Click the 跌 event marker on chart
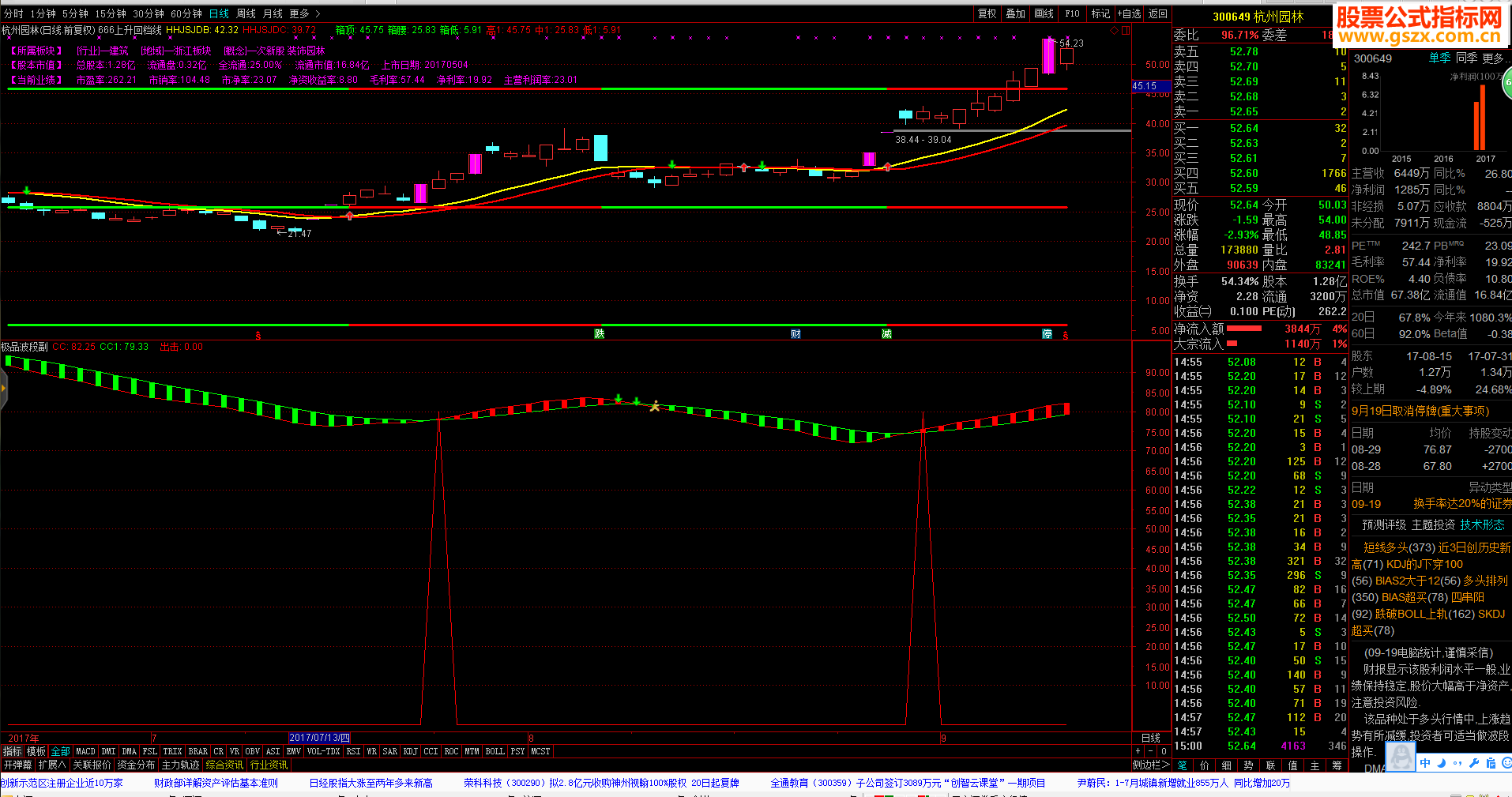The width and height of the screenshot is (1512, 797). tap(600, 334)
